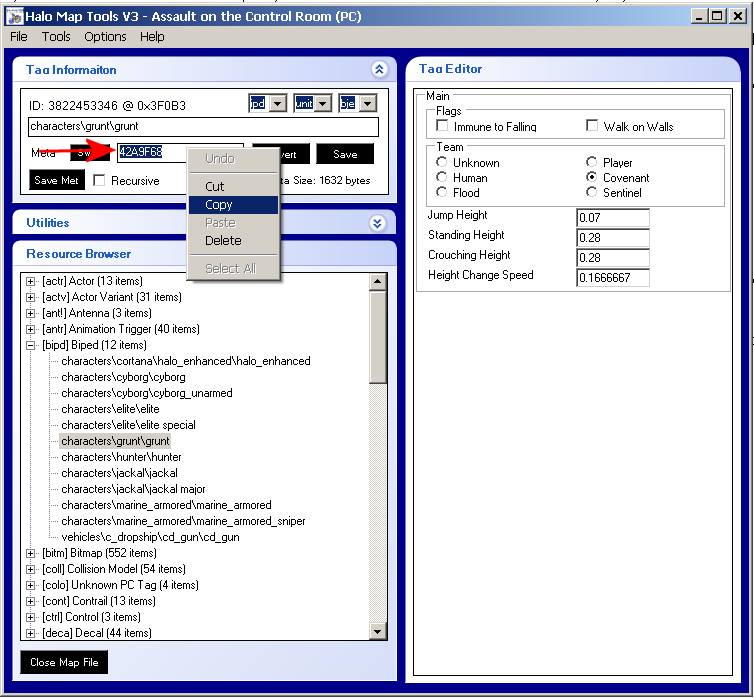Select the Player team radio
Image resolution: width=754 pixels, height=698 pixels.
[x=592, y=162]
